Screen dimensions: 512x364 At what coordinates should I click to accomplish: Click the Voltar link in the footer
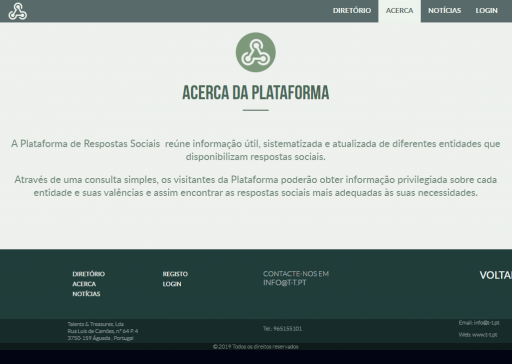[x=496, y=275]
